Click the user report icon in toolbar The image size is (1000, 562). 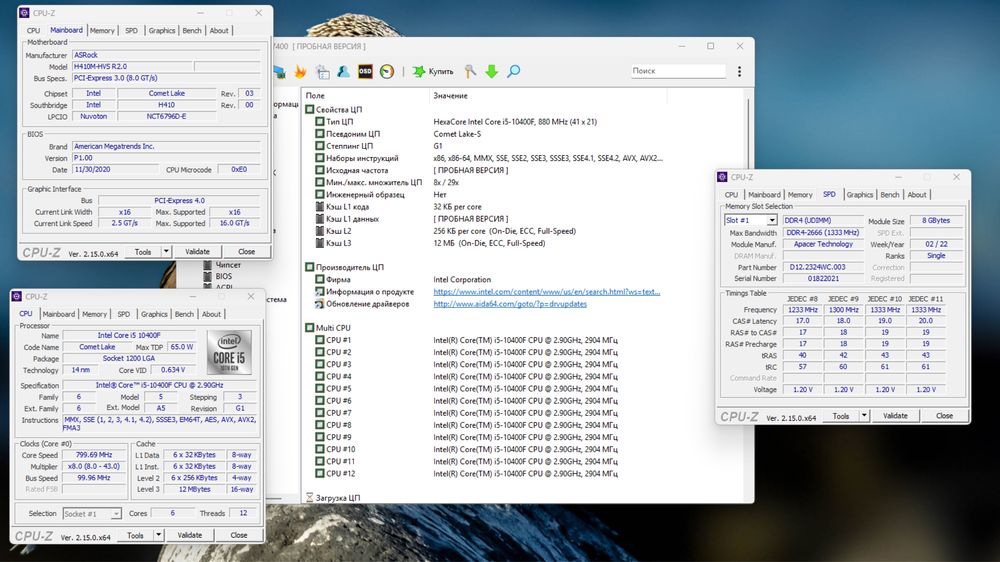pos(343,72)
